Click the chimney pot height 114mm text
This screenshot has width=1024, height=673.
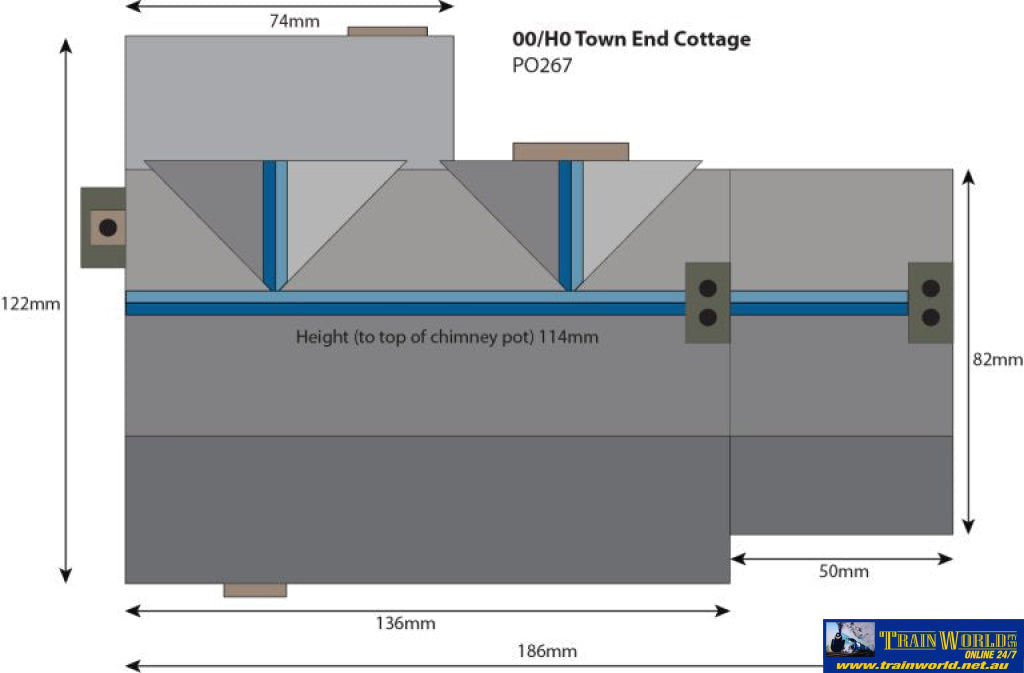pos(447,337)
